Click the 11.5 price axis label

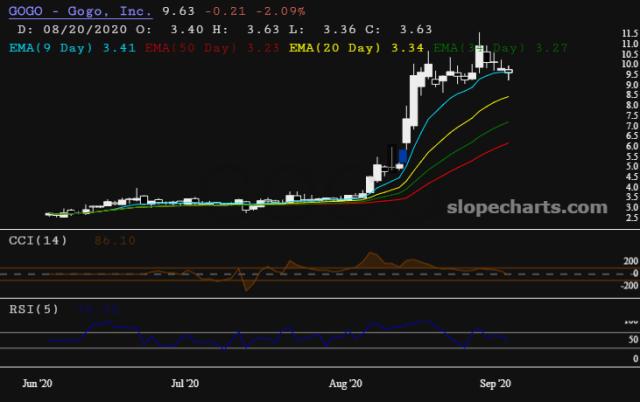pyautogui.click(x=630, y=33)
